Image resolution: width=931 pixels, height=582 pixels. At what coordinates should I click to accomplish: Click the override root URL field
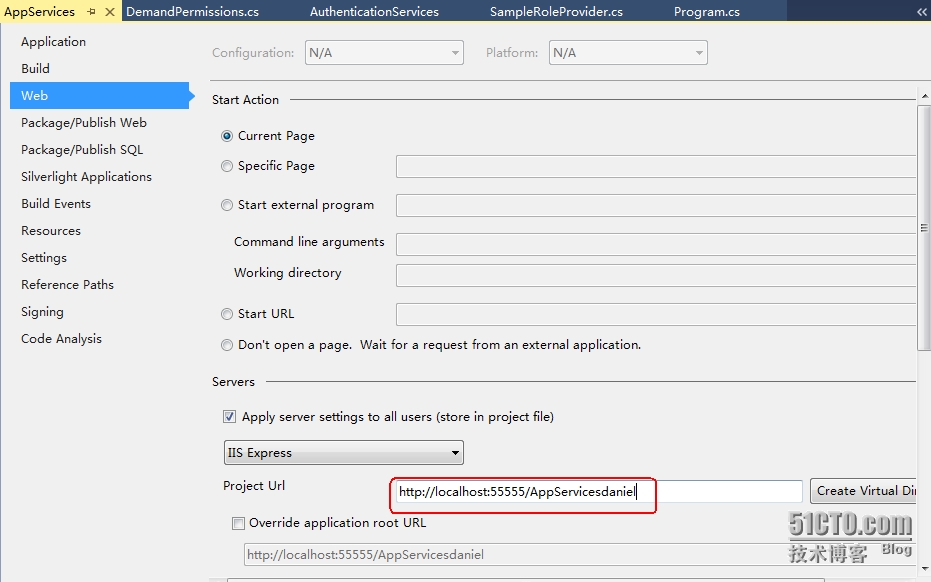coord(580,555)
